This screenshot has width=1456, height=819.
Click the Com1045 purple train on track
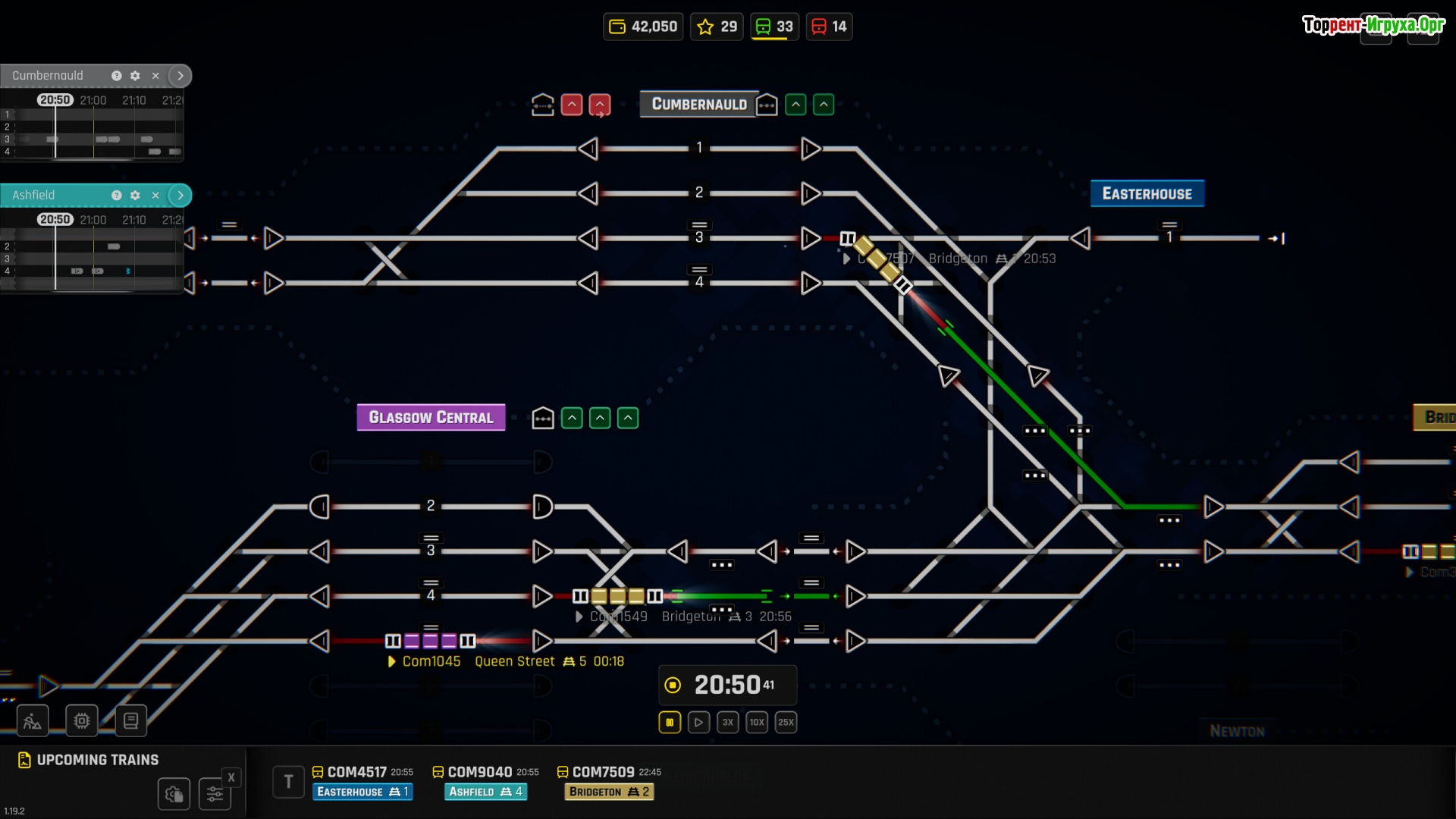tap(430, 642)
